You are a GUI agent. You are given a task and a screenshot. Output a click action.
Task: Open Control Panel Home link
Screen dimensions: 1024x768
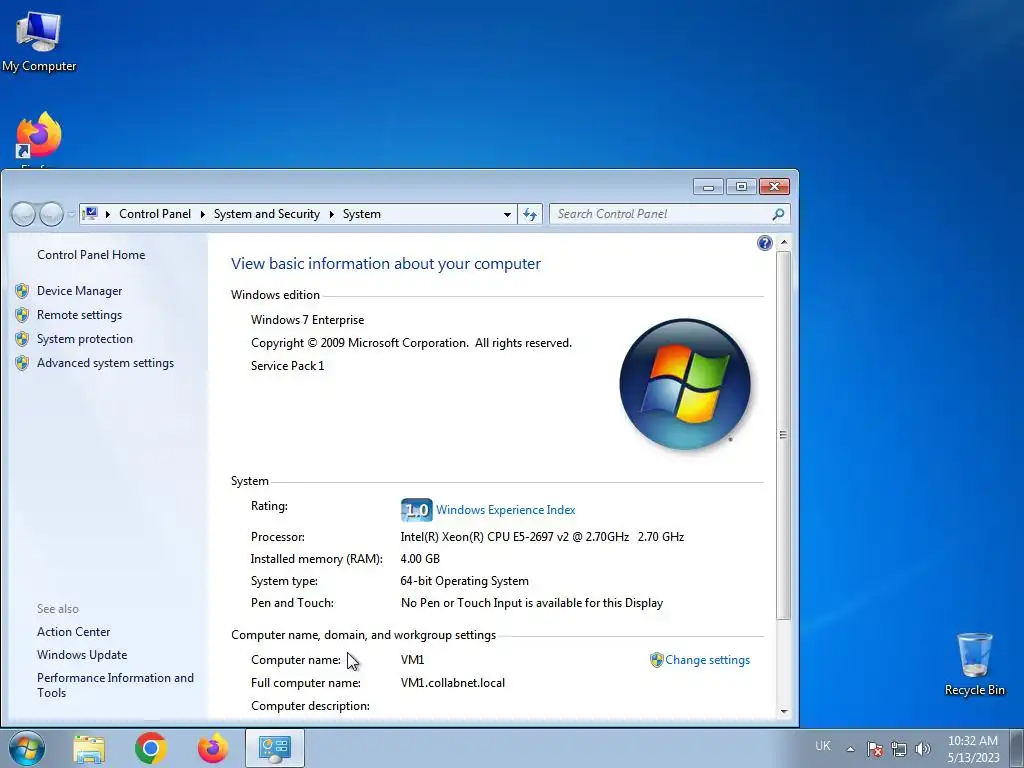[91, 255]
